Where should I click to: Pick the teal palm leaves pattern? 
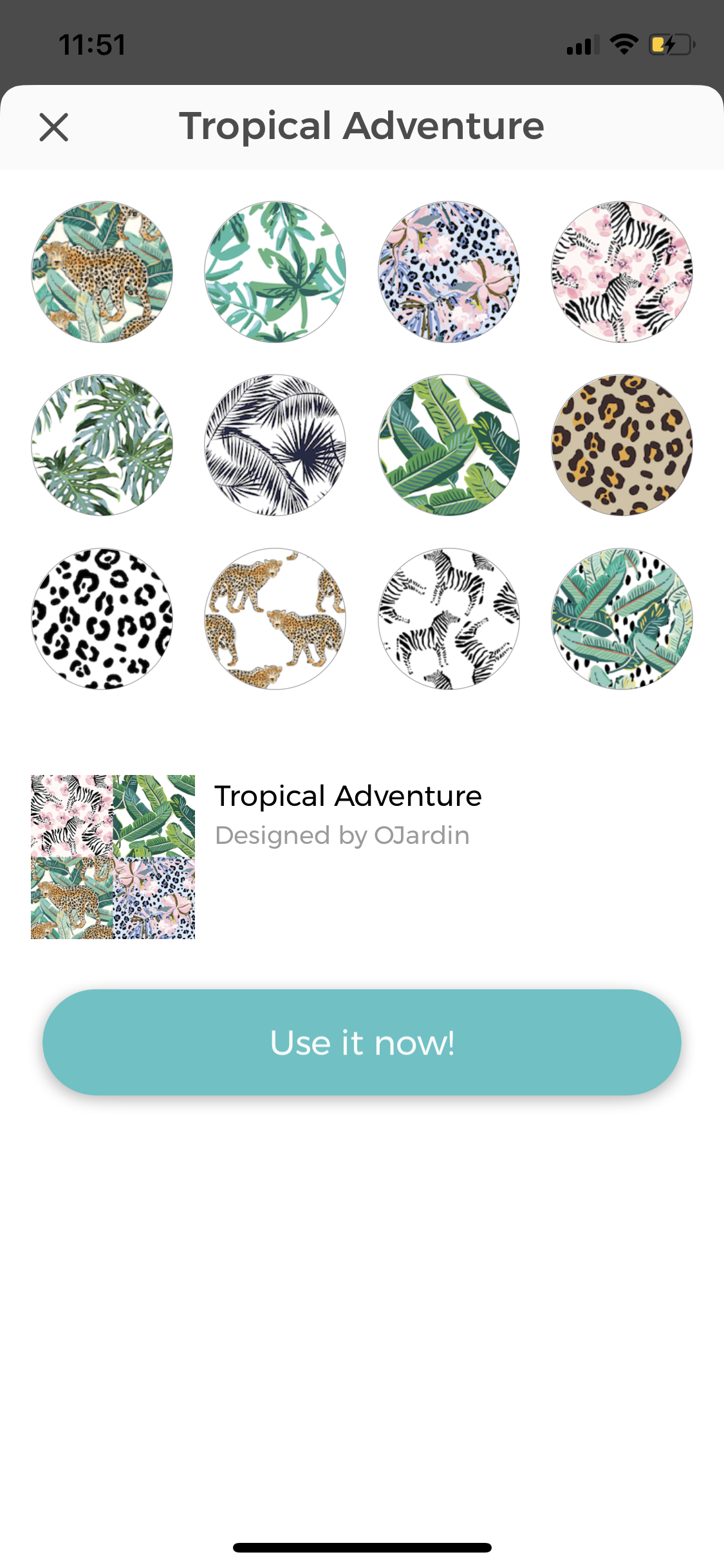point(275,272)
